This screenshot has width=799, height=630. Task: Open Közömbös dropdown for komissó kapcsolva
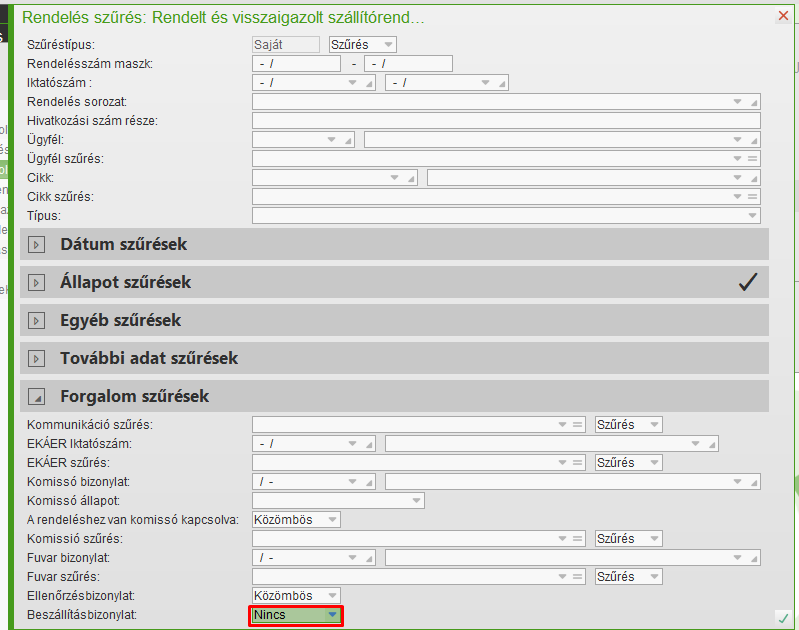point(297,520)
